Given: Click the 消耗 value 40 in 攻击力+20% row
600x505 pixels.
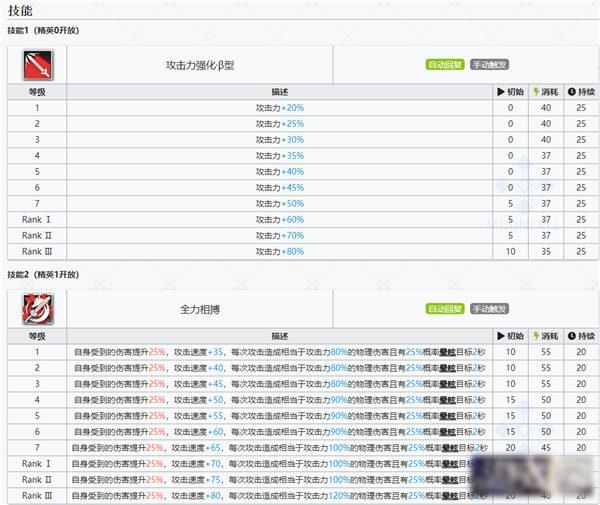Looking at the screenshot, I should coord(546,108).
